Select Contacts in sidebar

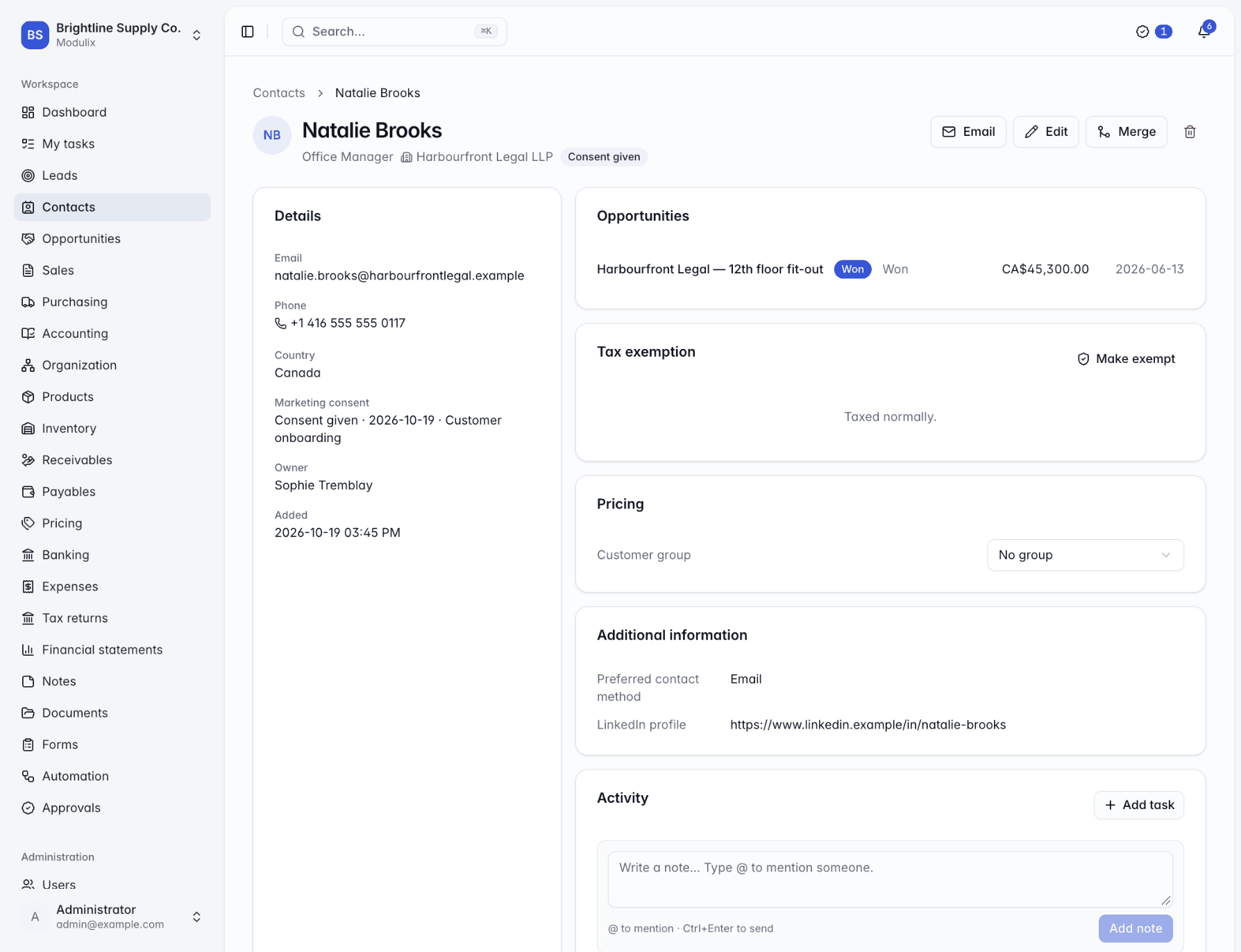click(x=112, y=207)
